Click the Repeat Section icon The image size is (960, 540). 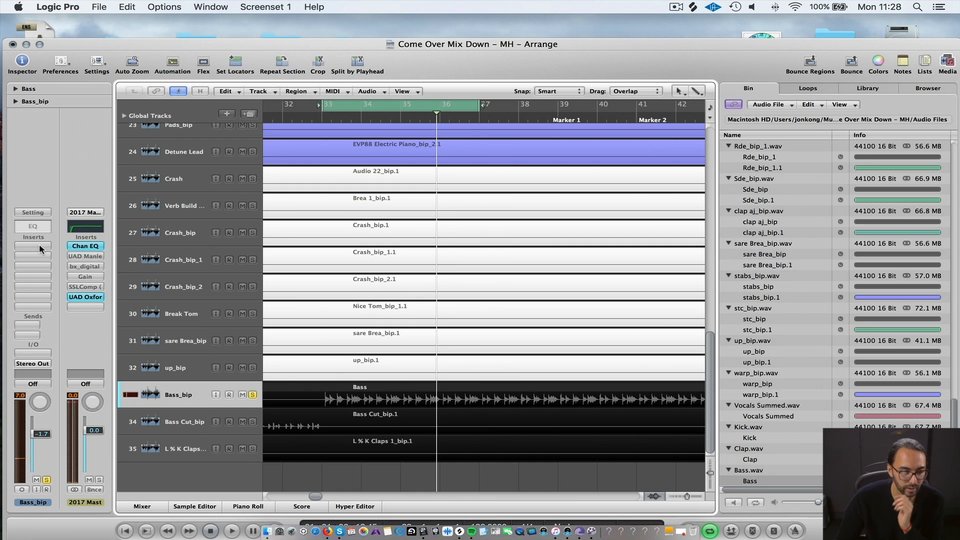[282, 64]
